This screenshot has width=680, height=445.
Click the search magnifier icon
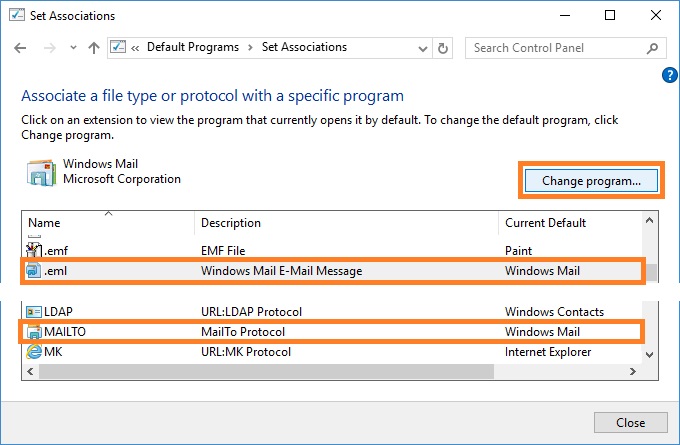[x=652, y=48]
